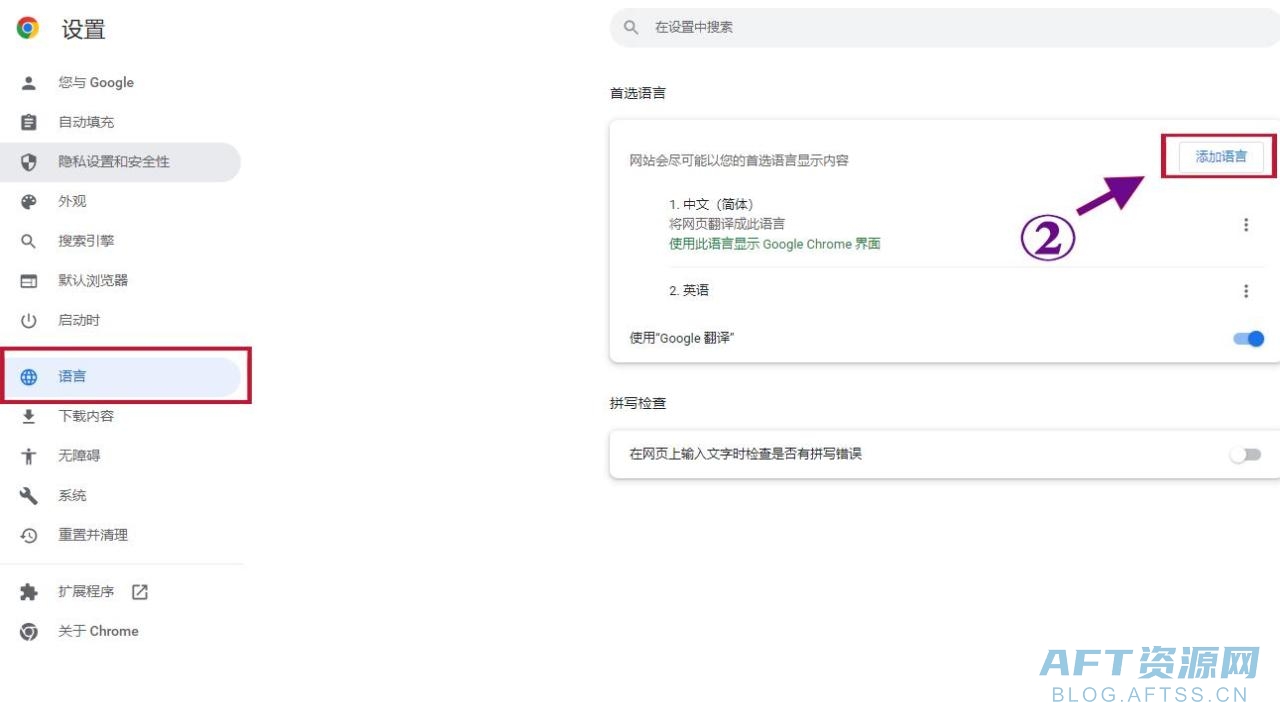Open 默认浏览器 settings
The height and width of the screenshot is (715, 1280).
click(120, 281)
